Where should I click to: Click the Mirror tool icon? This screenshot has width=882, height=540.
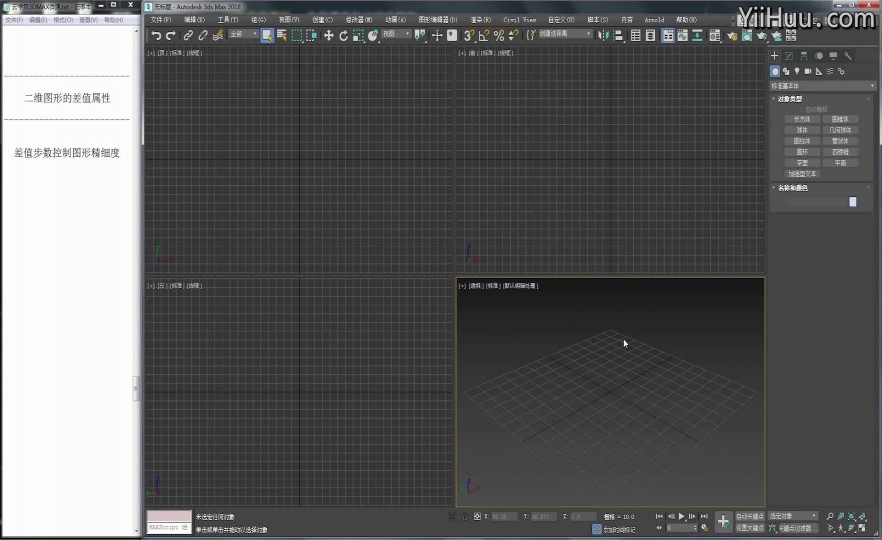[603, 35]
